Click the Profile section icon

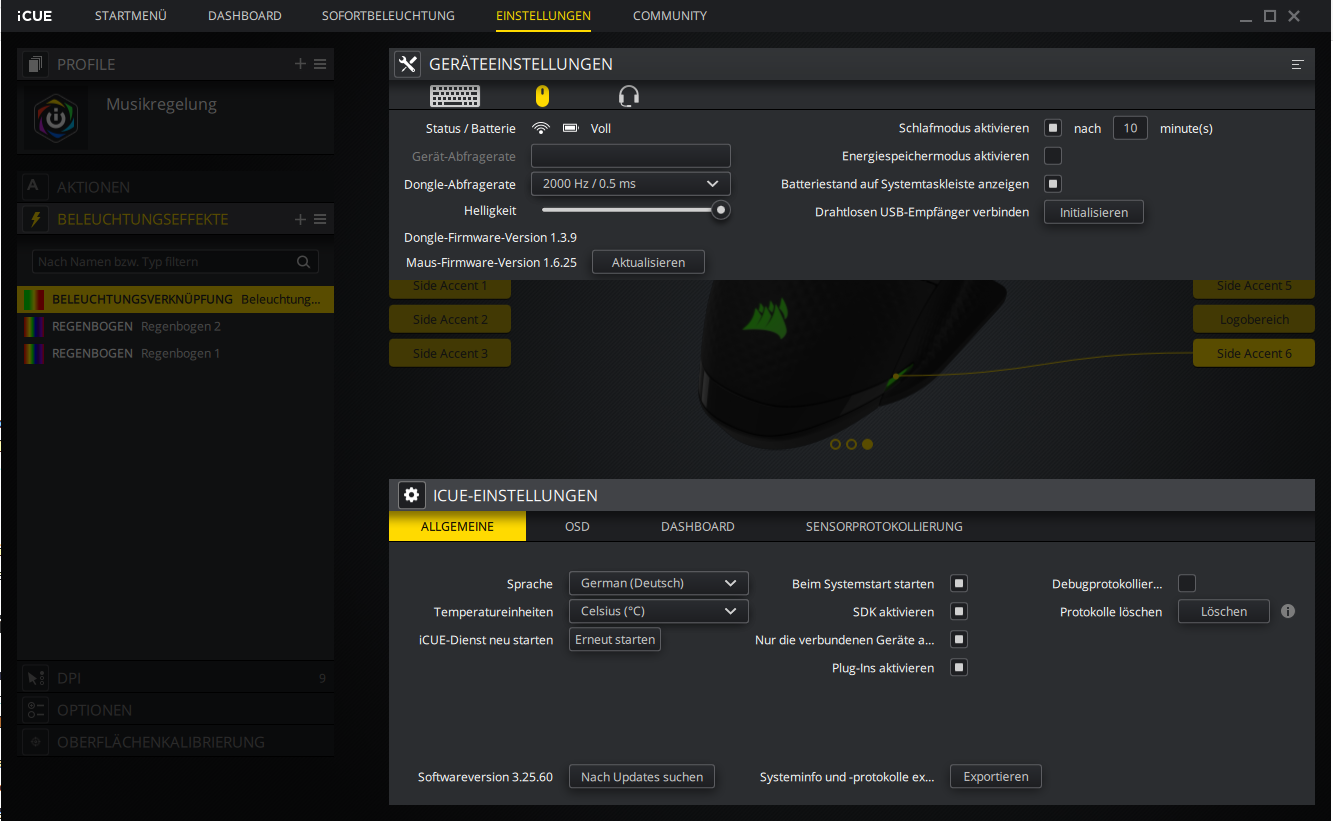(34, 64)
